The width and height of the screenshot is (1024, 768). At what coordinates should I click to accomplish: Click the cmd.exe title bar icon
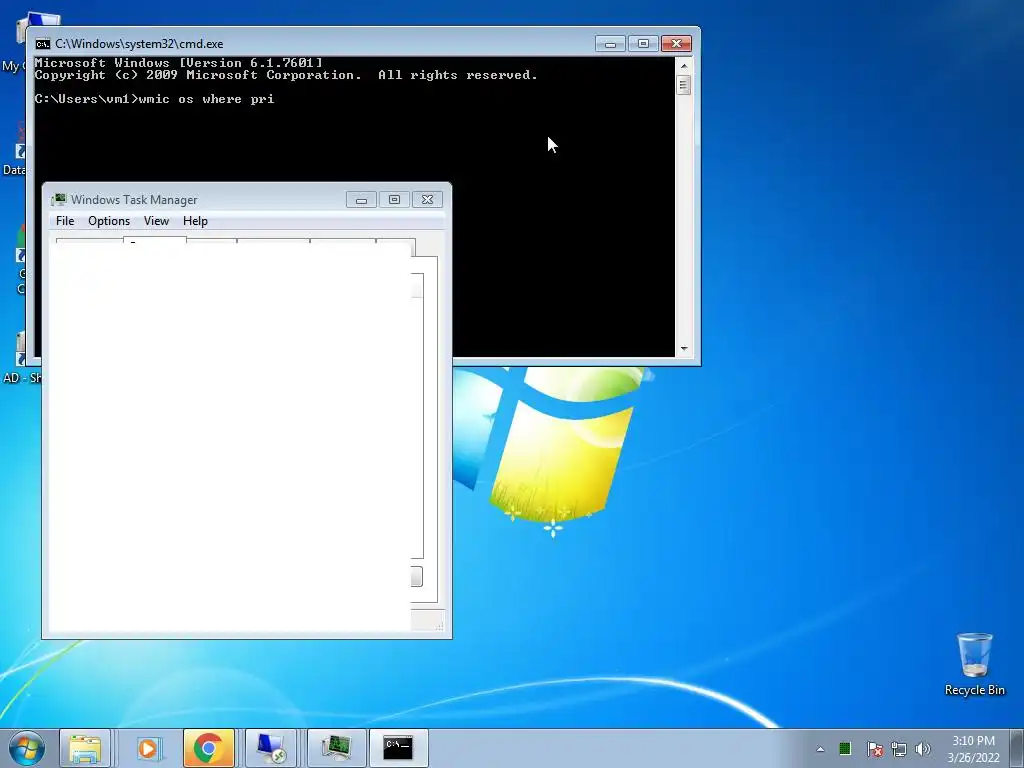[x=42, y=44]
